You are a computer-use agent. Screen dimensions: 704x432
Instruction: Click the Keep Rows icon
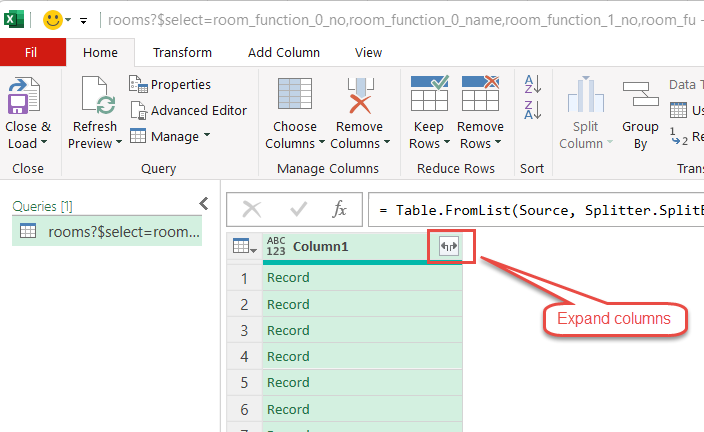point(429,97)
